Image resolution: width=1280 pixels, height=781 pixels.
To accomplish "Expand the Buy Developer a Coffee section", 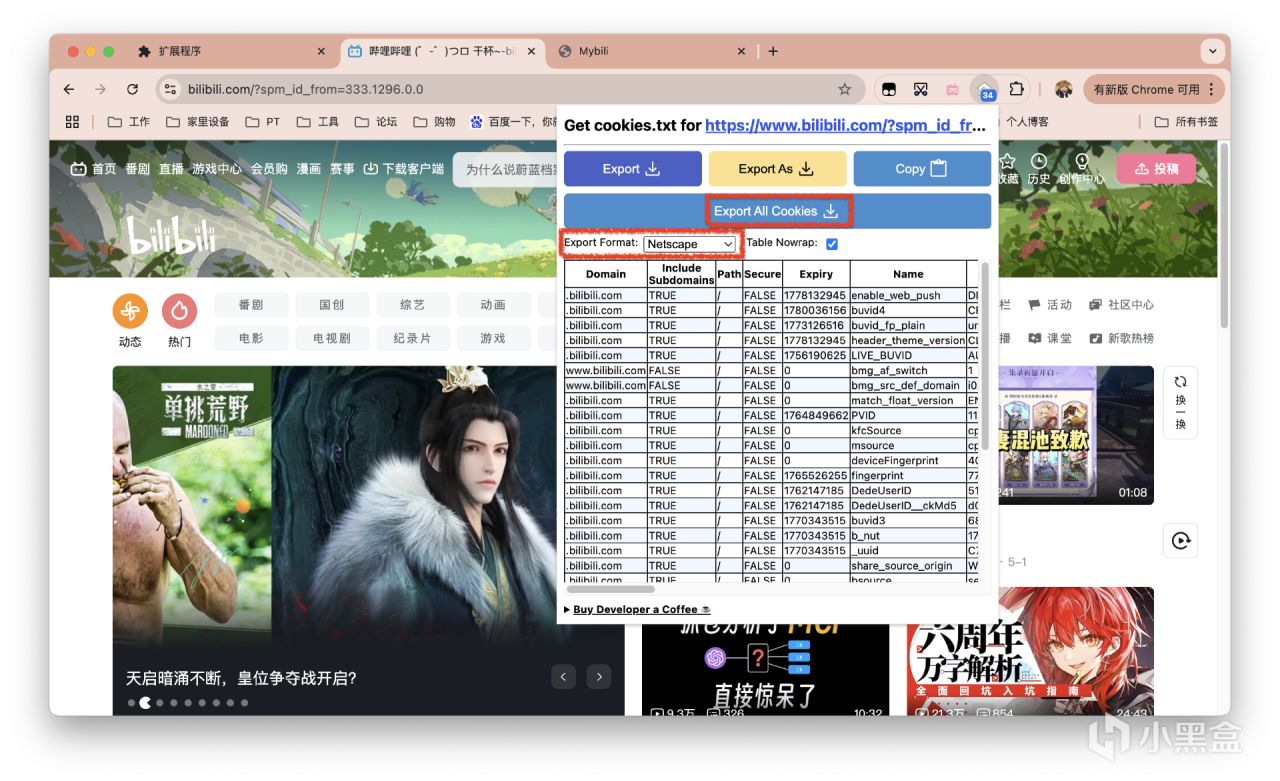I will tap(637, 609).
